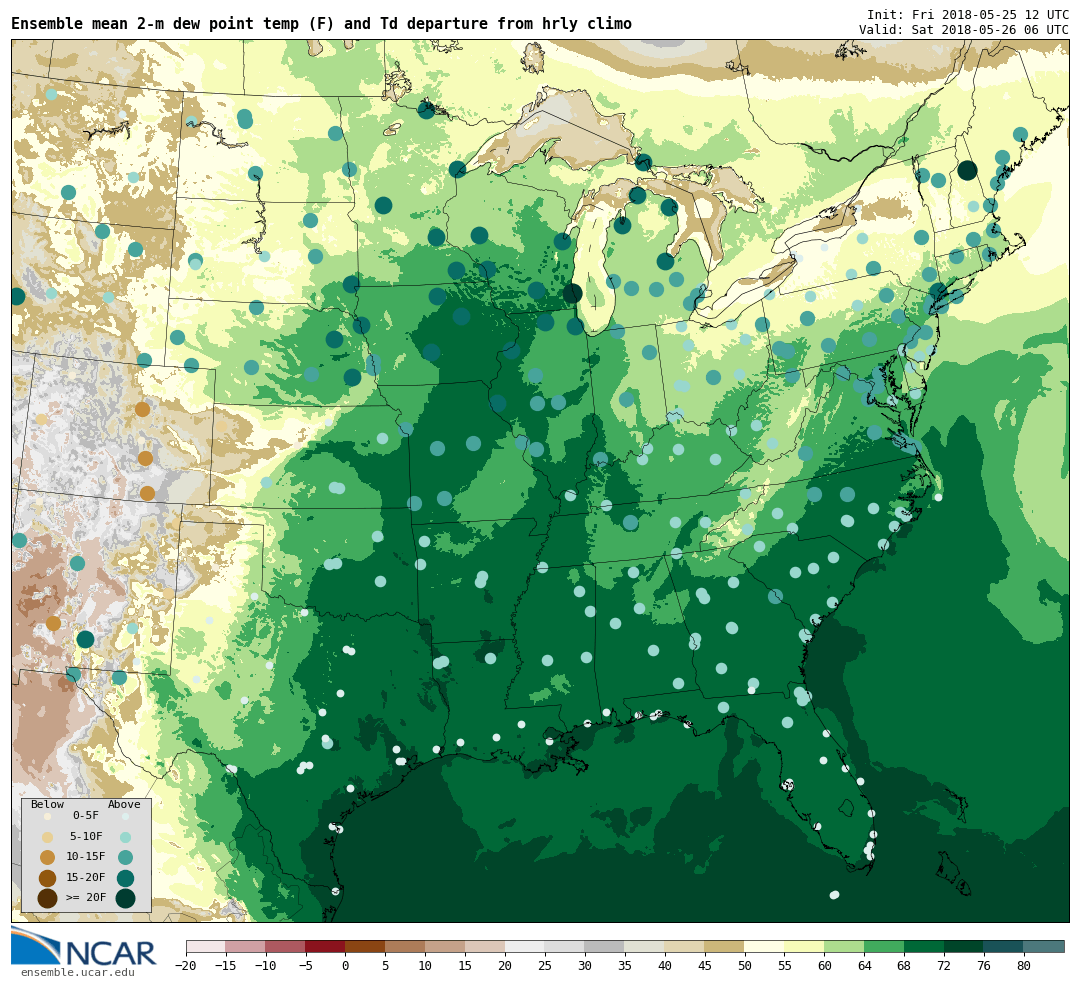Click the Below 10-15F orange-brown dot in legend
Image resolution: width=1080 pixels, height=985 pixels.
(48, 858)
